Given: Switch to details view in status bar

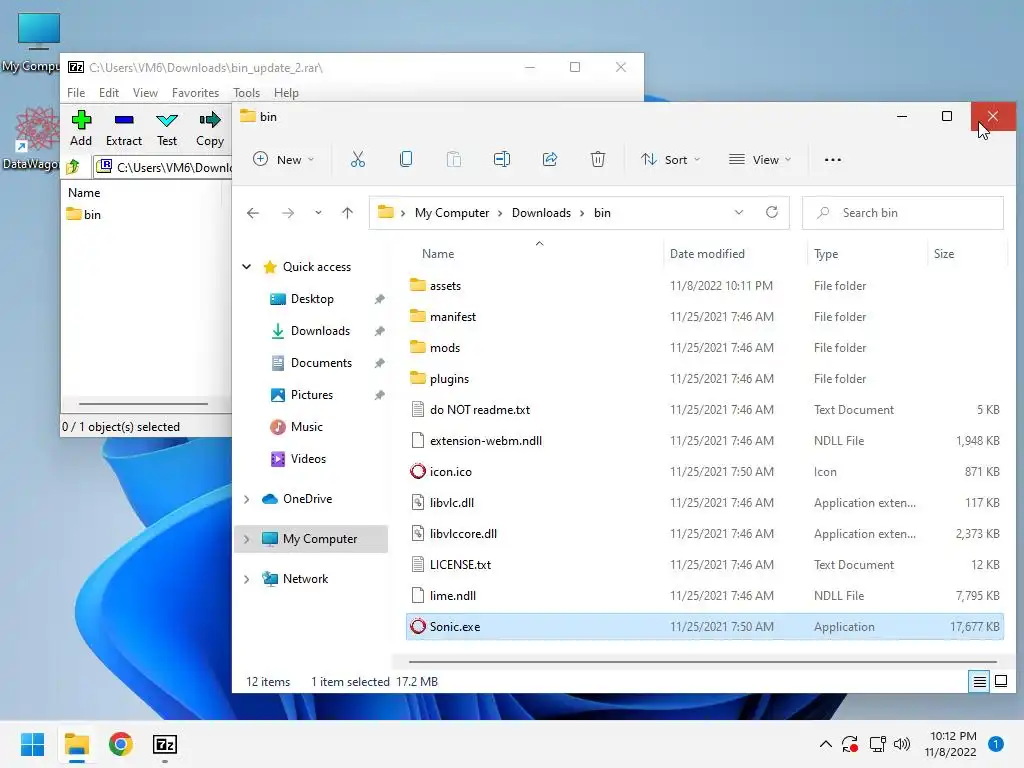Looking at the screenshot, I should (x=980, y=682).
